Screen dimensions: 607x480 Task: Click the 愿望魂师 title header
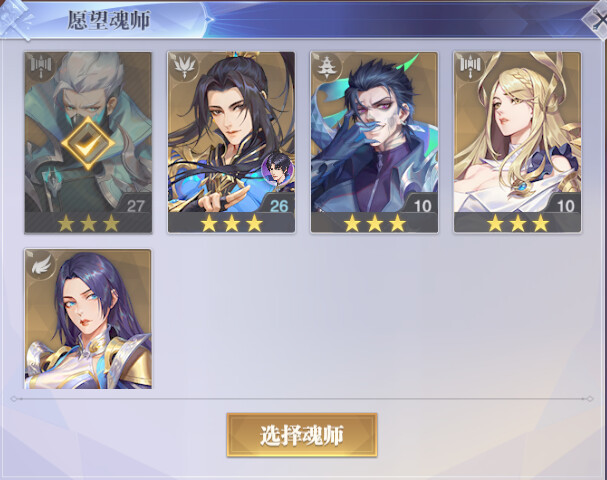tap(109, 20)
